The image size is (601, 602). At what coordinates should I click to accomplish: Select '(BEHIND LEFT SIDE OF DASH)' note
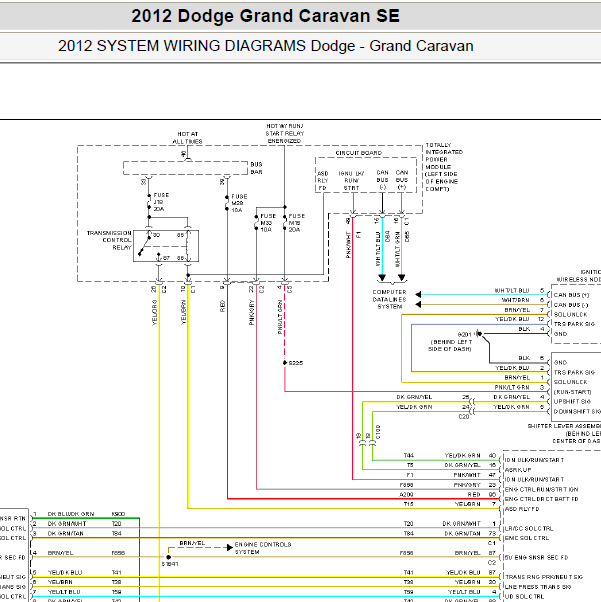[x=451, y=345]
